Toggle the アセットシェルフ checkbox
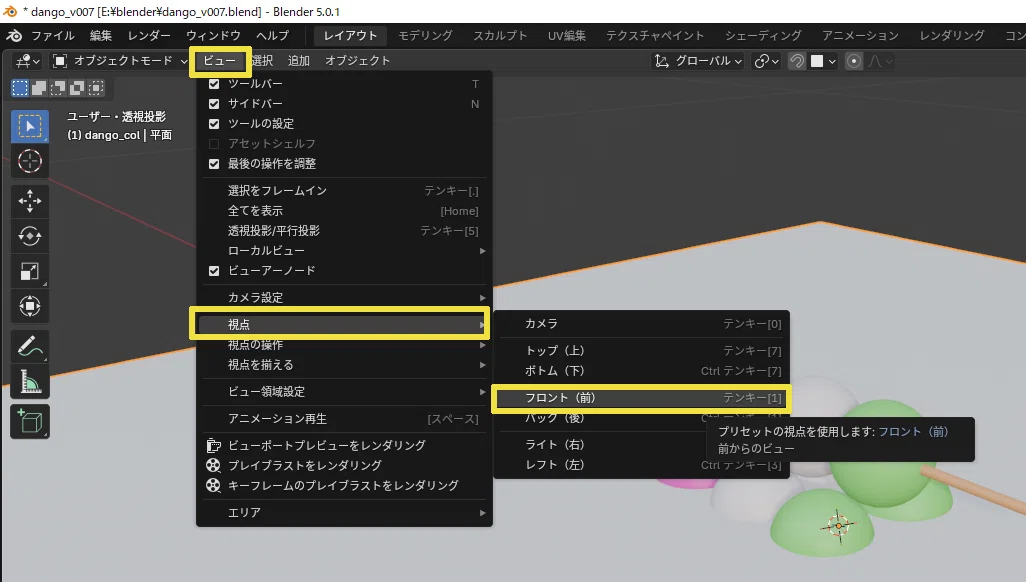Screen dimensions: 1026x582 pos(214,143)
